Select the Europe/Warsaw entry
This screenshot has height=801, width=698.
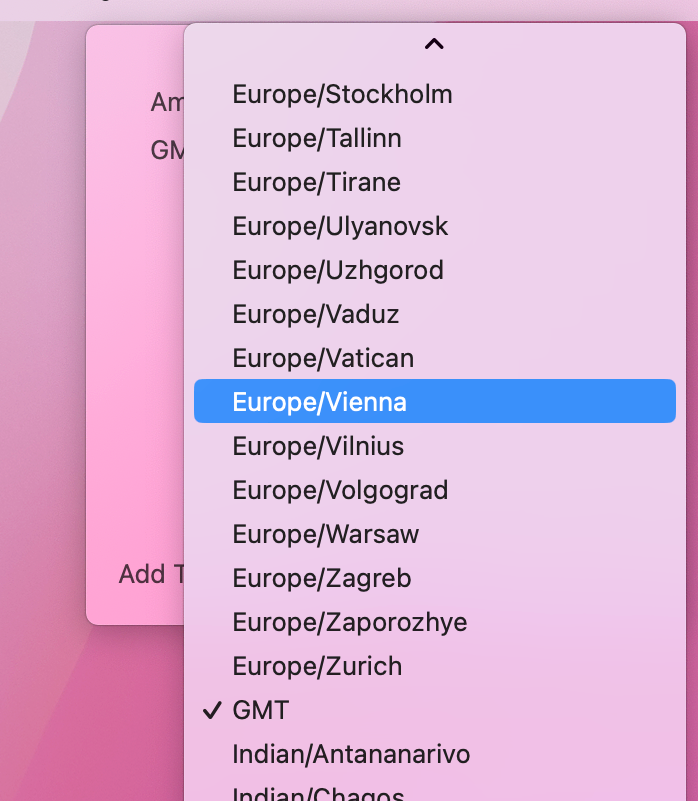[x=325, y=534]
